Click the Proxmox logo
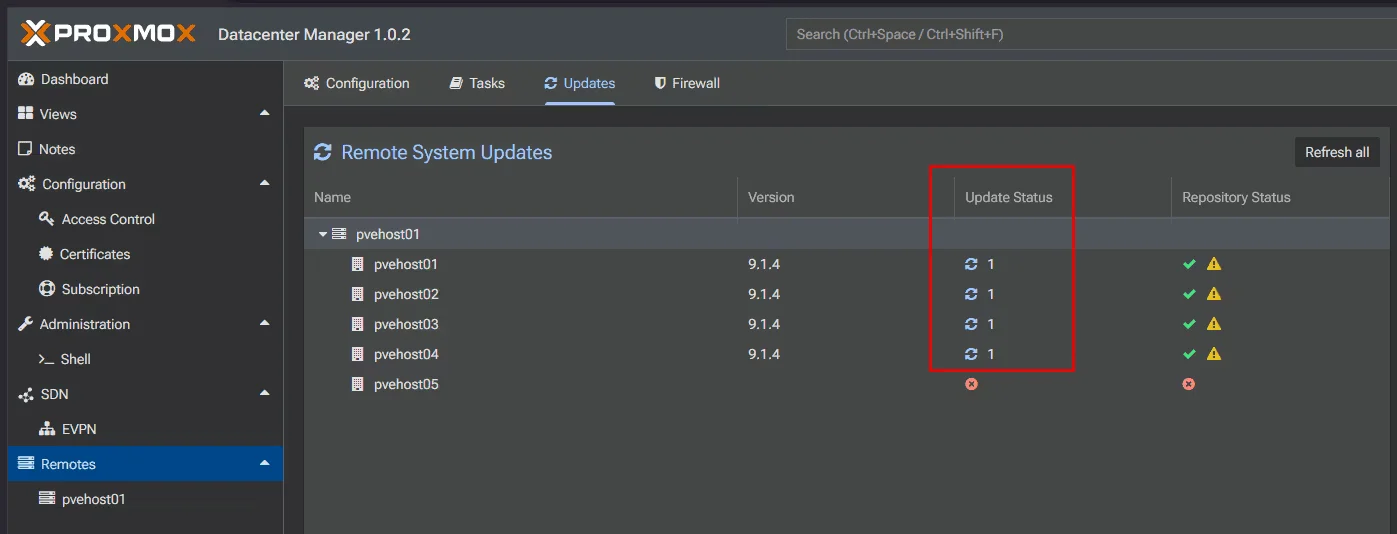Image resolution: width=1397 pixels, height=534 pixels. (108, 34)
